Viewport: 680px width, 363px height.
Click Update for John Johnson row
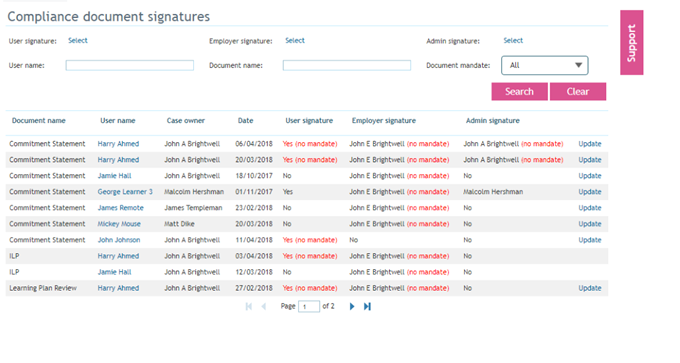[x=590, y=240]
